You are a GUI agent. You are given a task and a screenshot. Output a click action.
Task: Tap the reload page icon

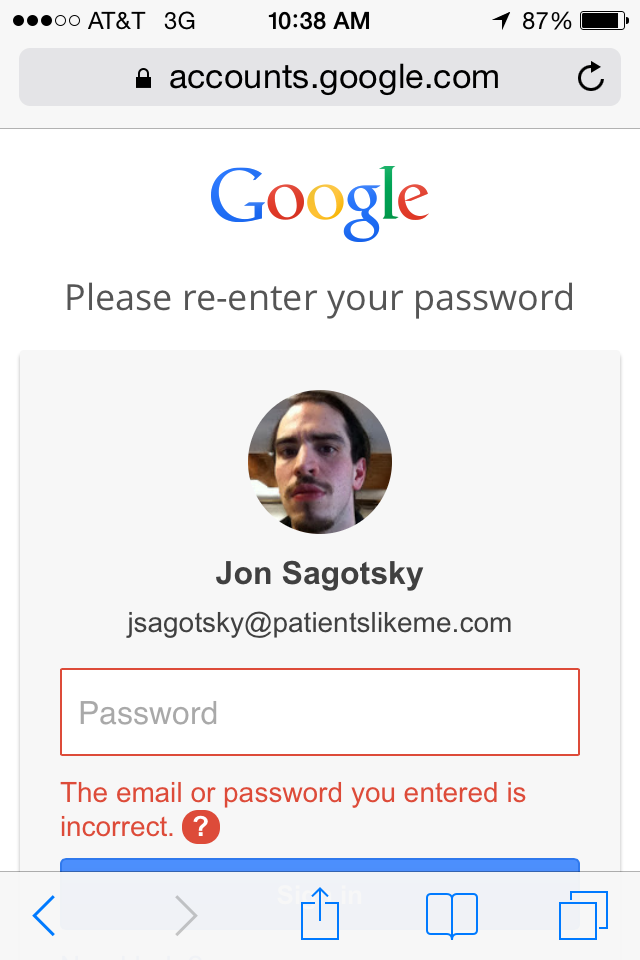591,77
